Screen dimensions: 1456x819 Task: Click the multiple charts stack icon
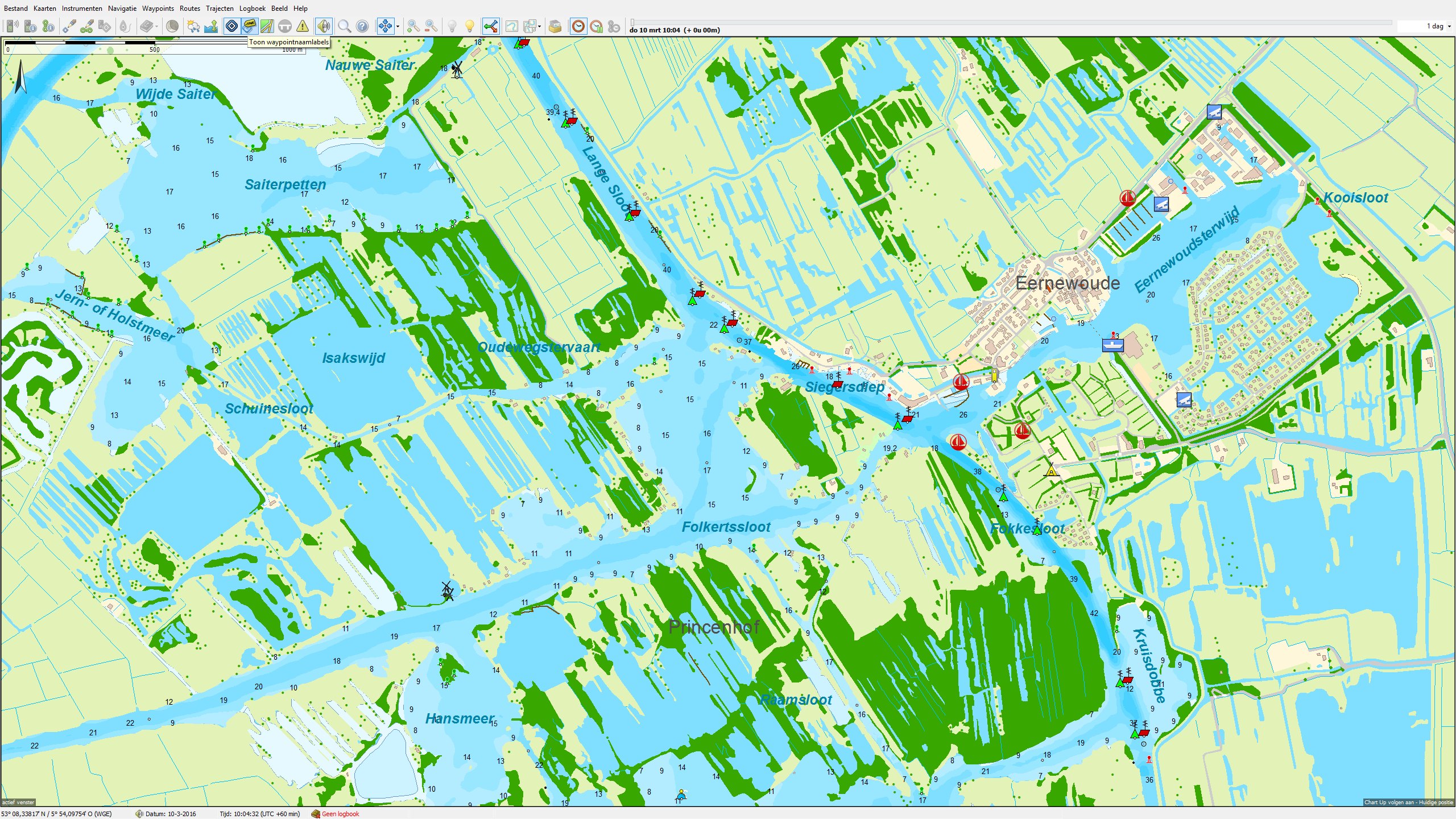click(530, 26)
